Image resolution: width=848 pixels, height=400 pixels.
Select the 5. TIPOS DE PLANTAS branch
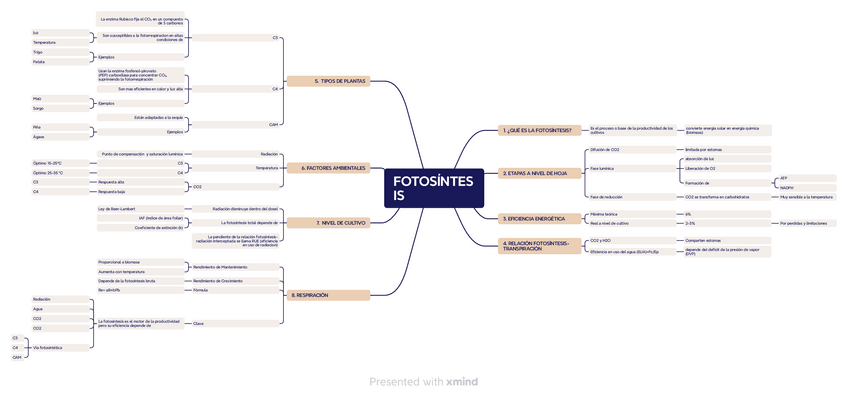coord(327,80)
